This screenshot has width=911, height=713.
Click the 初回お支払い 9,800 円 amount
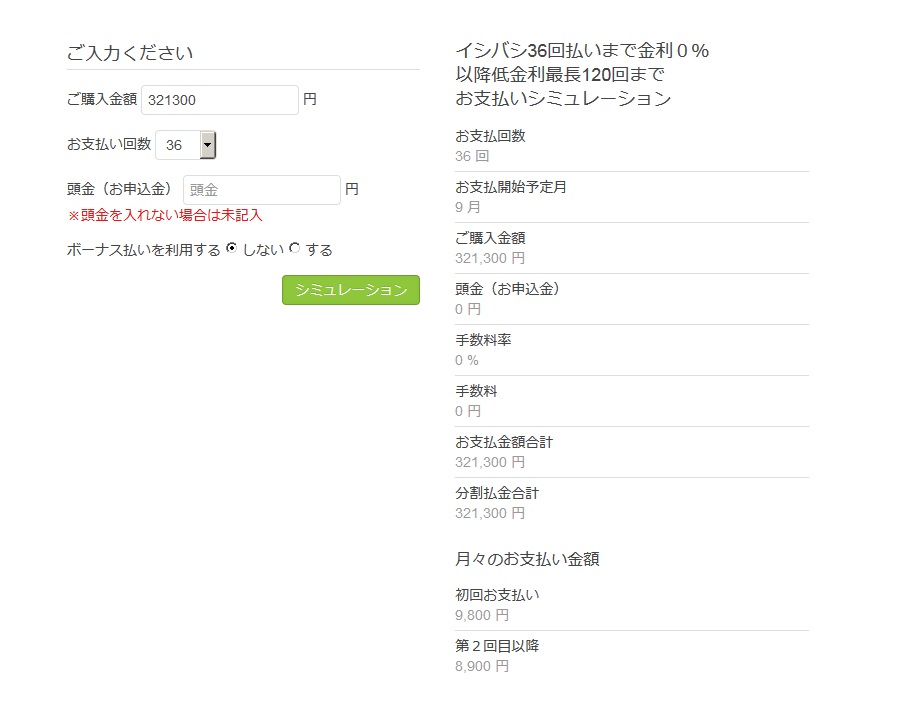pyautogui.click(x=482, y=615)
